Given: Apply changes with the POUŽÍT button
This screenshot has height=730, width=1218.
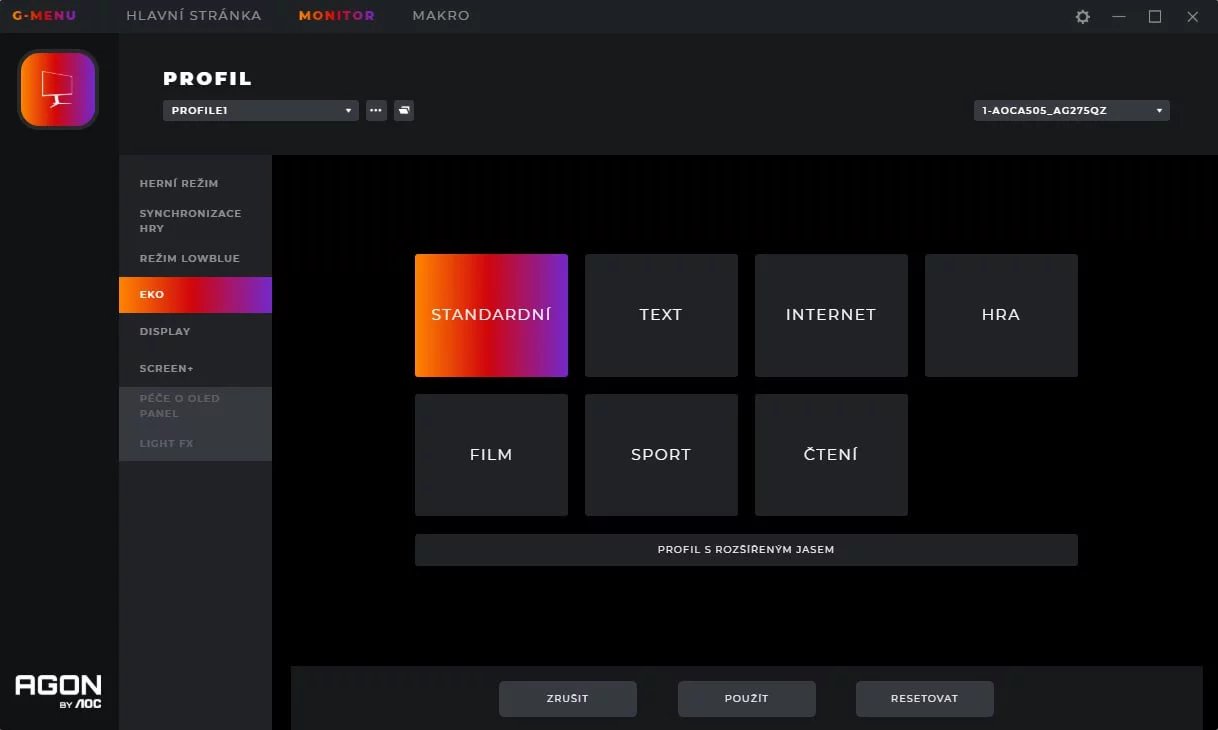Looking at the screenshot, I should tap(746, 698).
